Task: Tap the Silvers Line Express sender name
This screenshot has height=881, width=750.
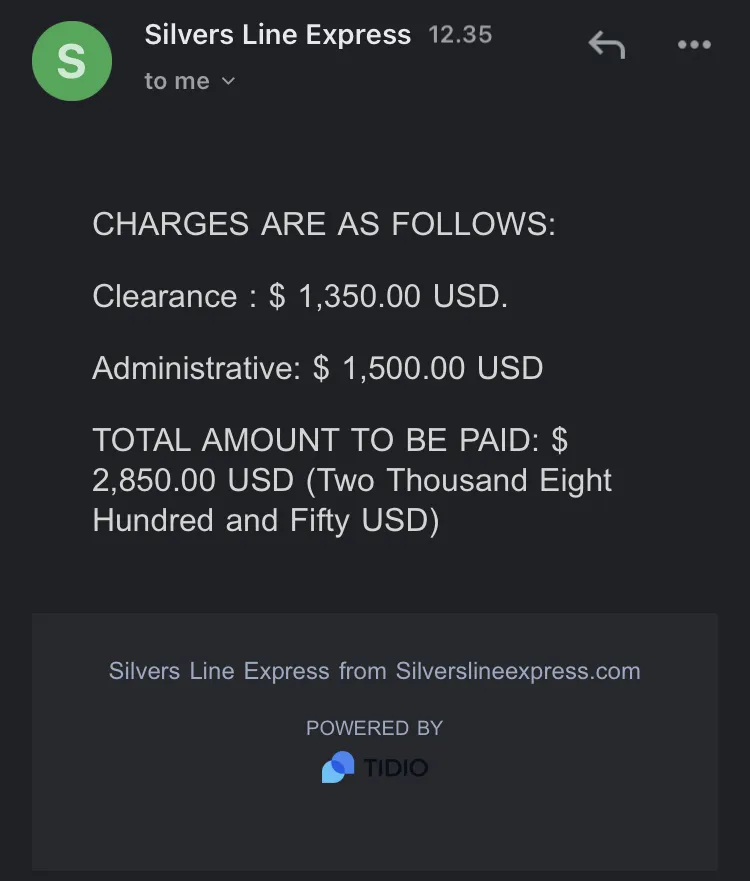Action: tap(278, 35)
